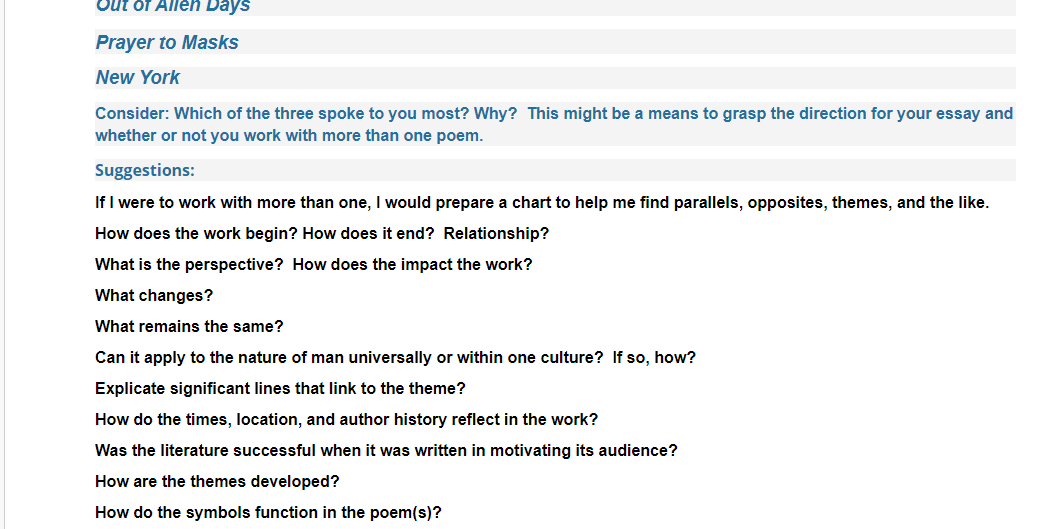
Task: Open the "New York" poem link
Action: pyautogui.click(x=138, y=77)
